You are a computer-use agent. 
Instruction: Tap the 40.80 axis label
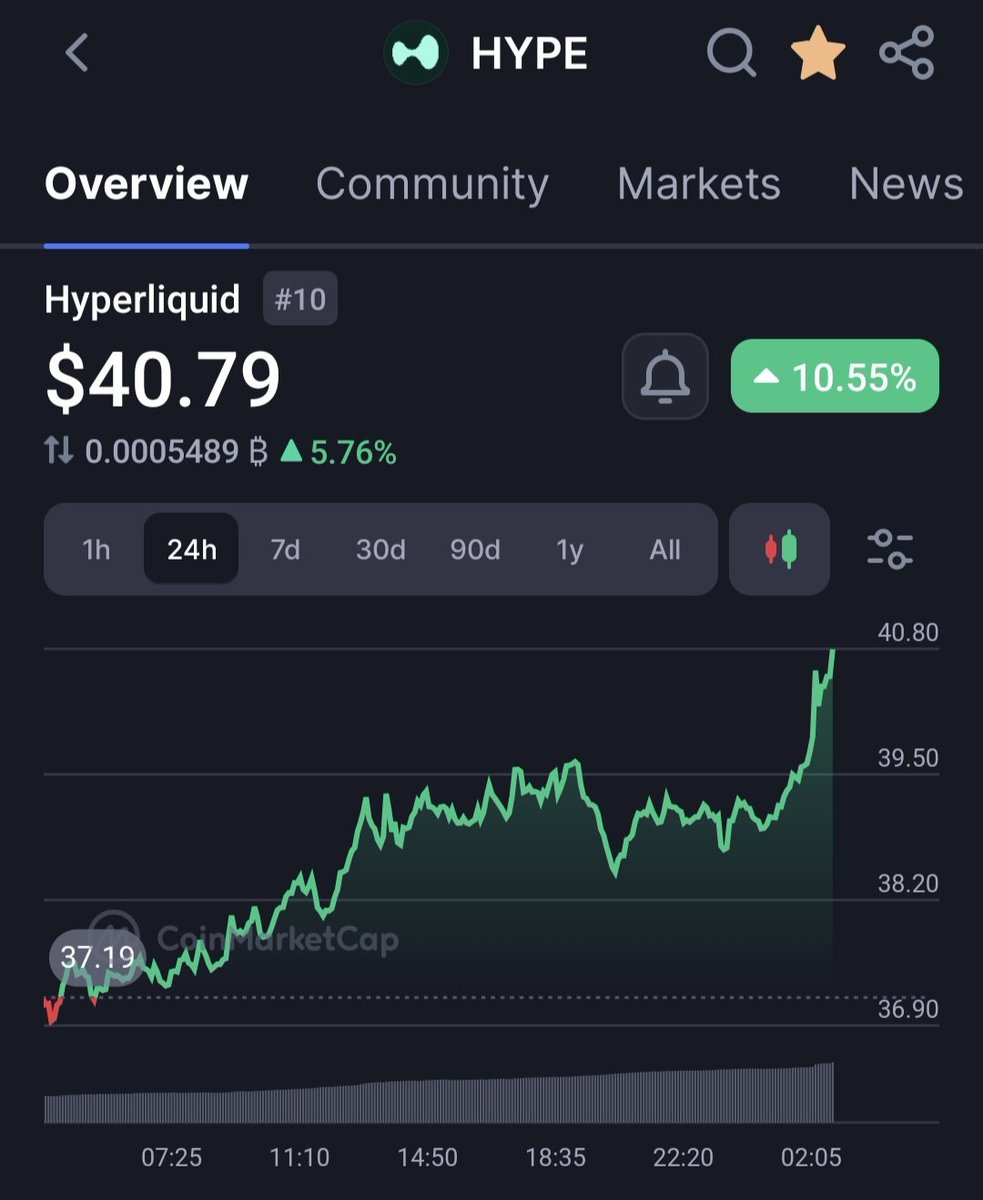[x=908, y=632]
